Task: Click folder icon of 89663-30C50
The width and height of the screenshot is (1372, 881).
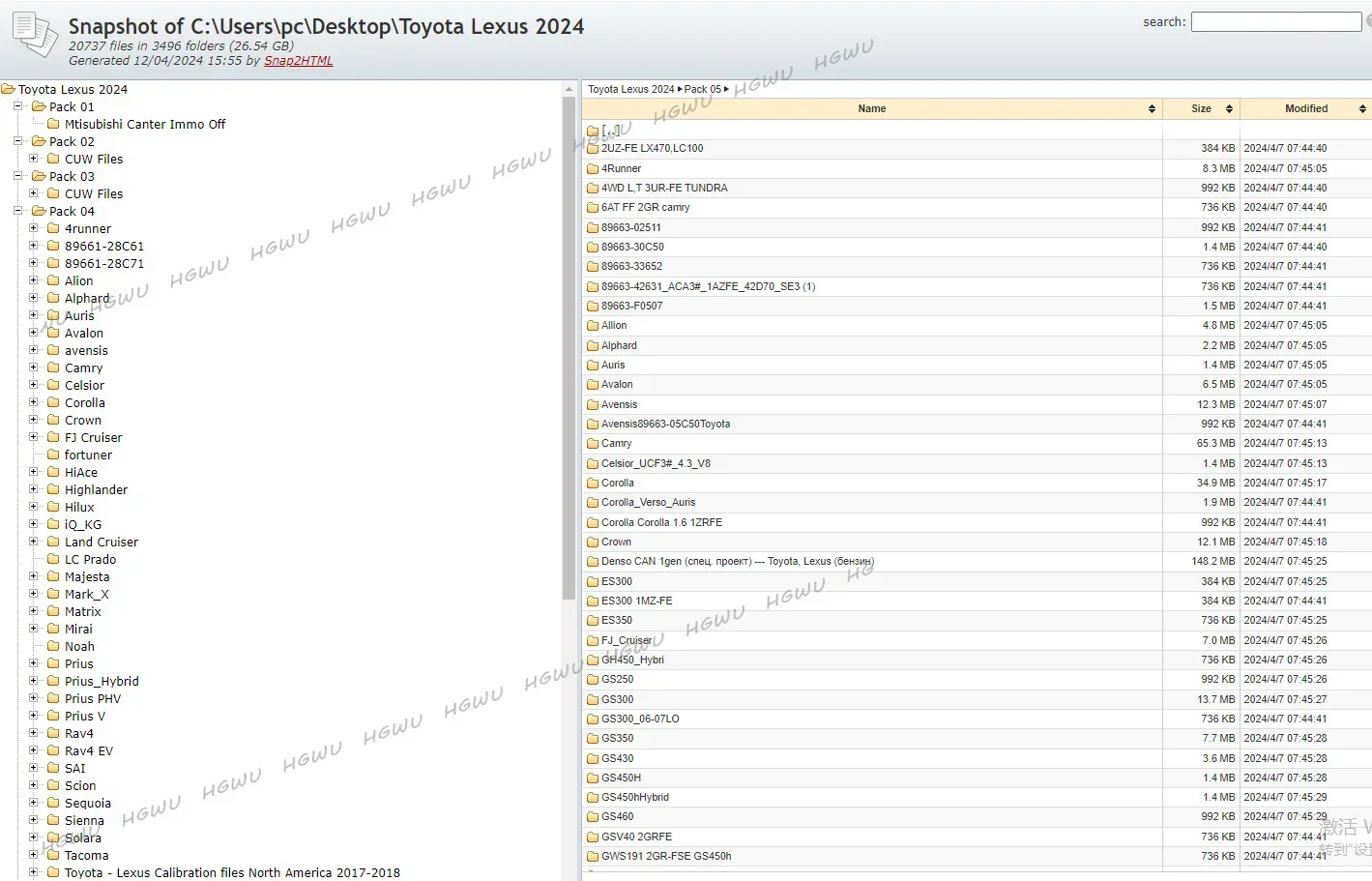Action: [x=593, y=247]
